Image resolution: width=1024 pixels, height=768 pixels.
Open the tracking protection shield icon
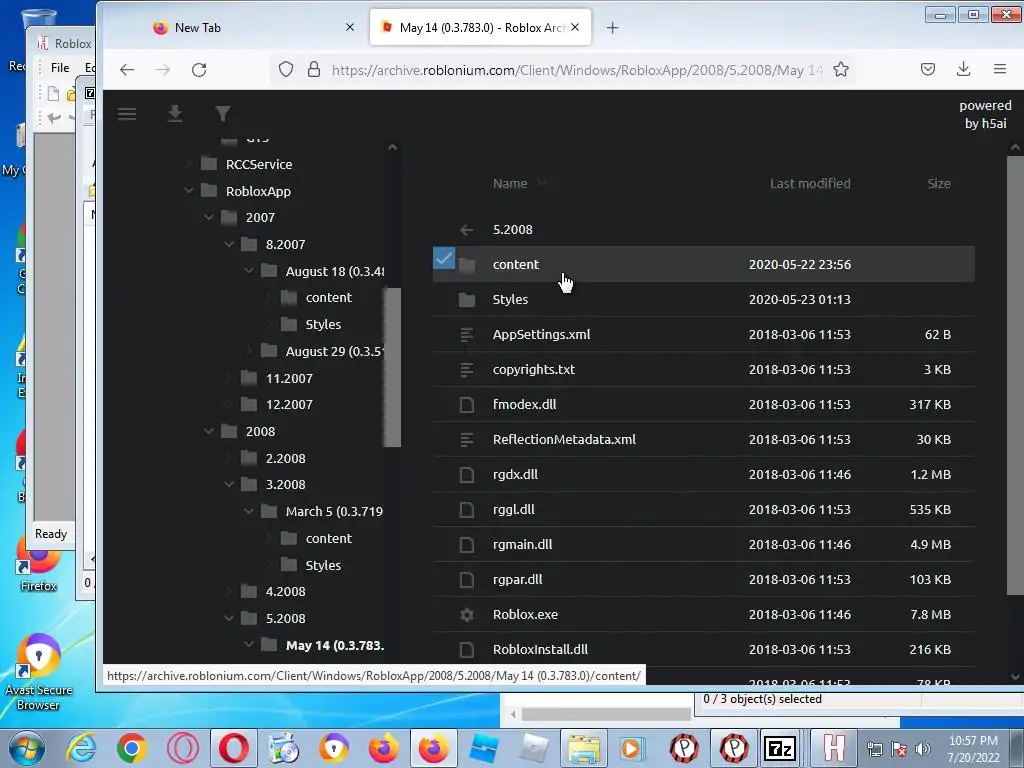click(285, 69)
